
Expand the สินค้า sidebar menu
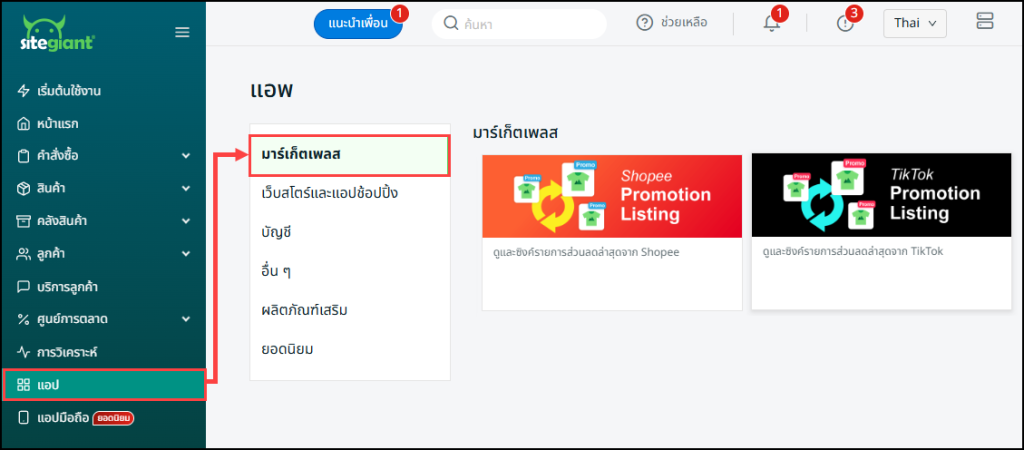pyautogui.click(x=185, y=189)
